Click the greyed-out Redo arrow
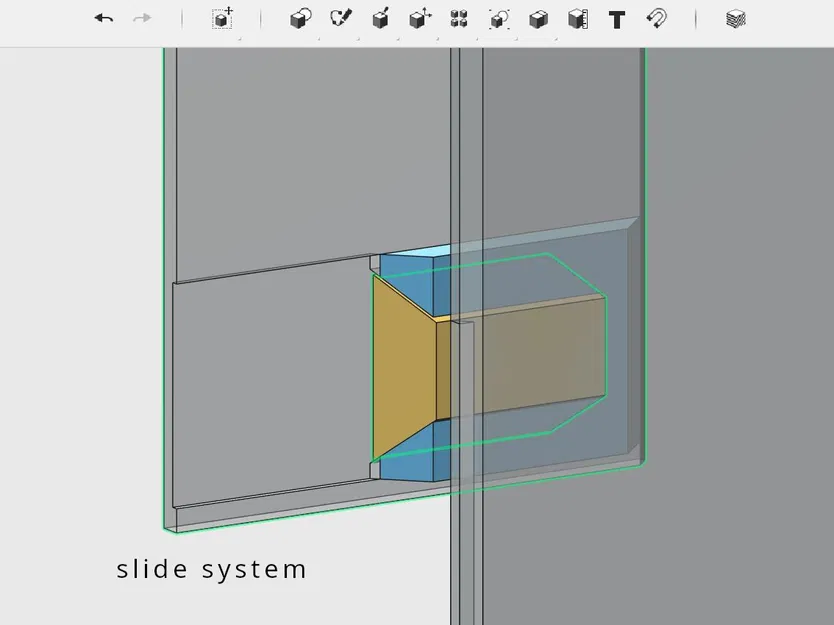The image size is (834, 625). tap(142, 19)
